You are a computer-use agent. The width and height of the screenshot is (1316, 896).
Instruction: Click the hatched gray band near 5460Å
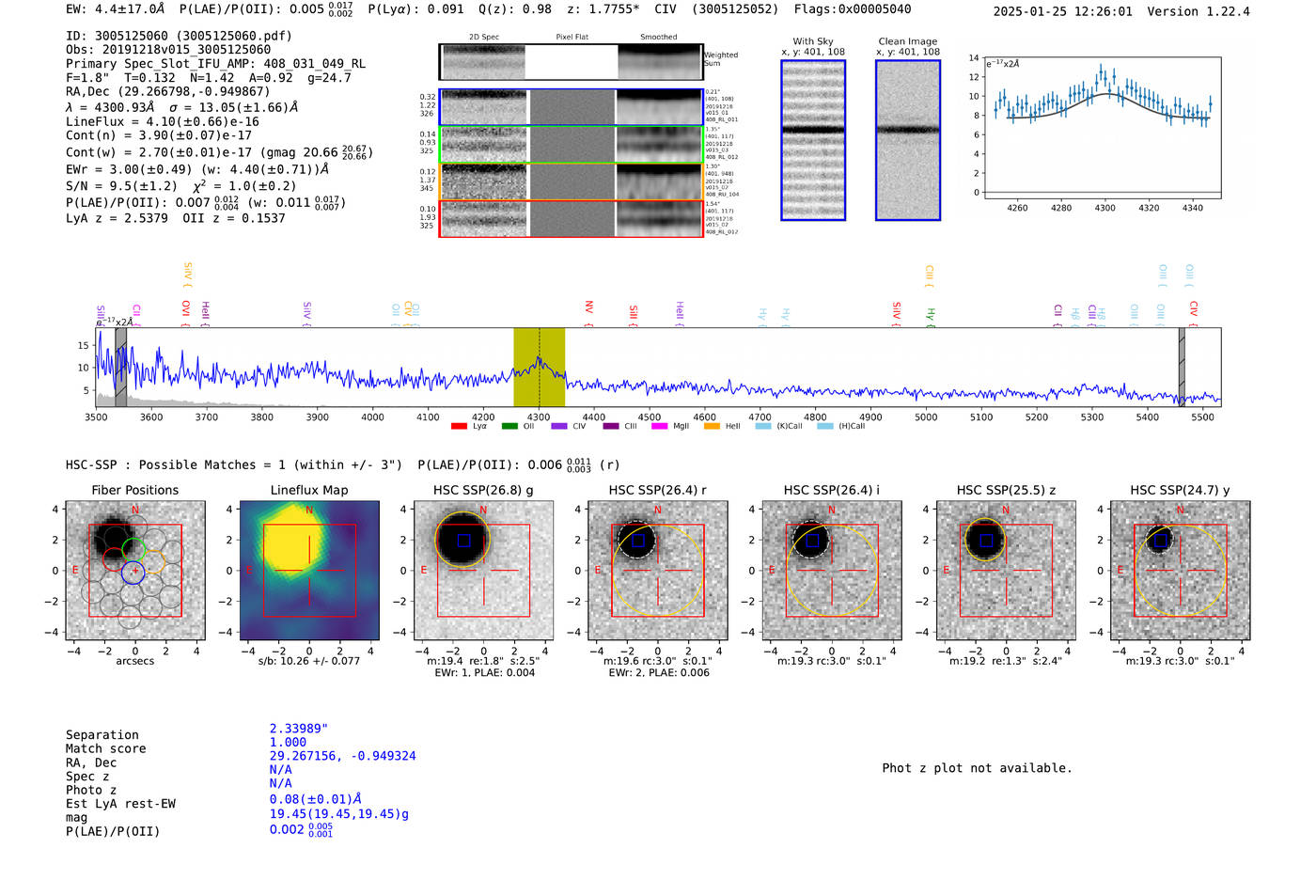pos(1182,367)
